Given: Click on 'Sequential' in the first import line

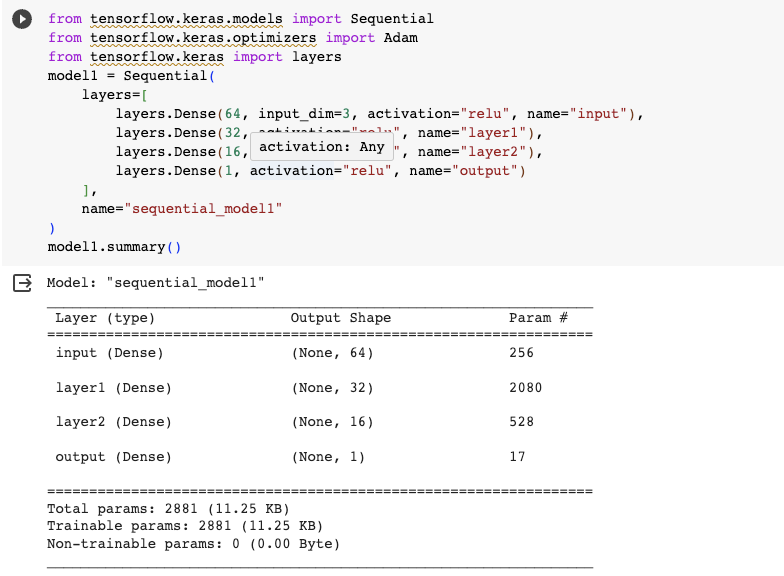Looking at the screenshot, I should (392, 19).
